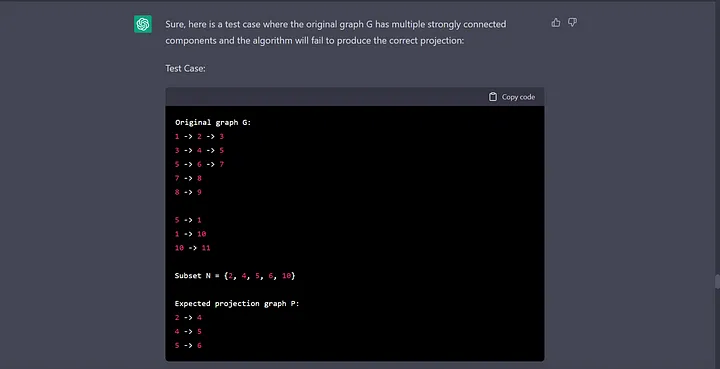The width and height of the screenshot is (720, 369).
Task: Click the '7 -> 8' line
Action: tap(188, 178)
